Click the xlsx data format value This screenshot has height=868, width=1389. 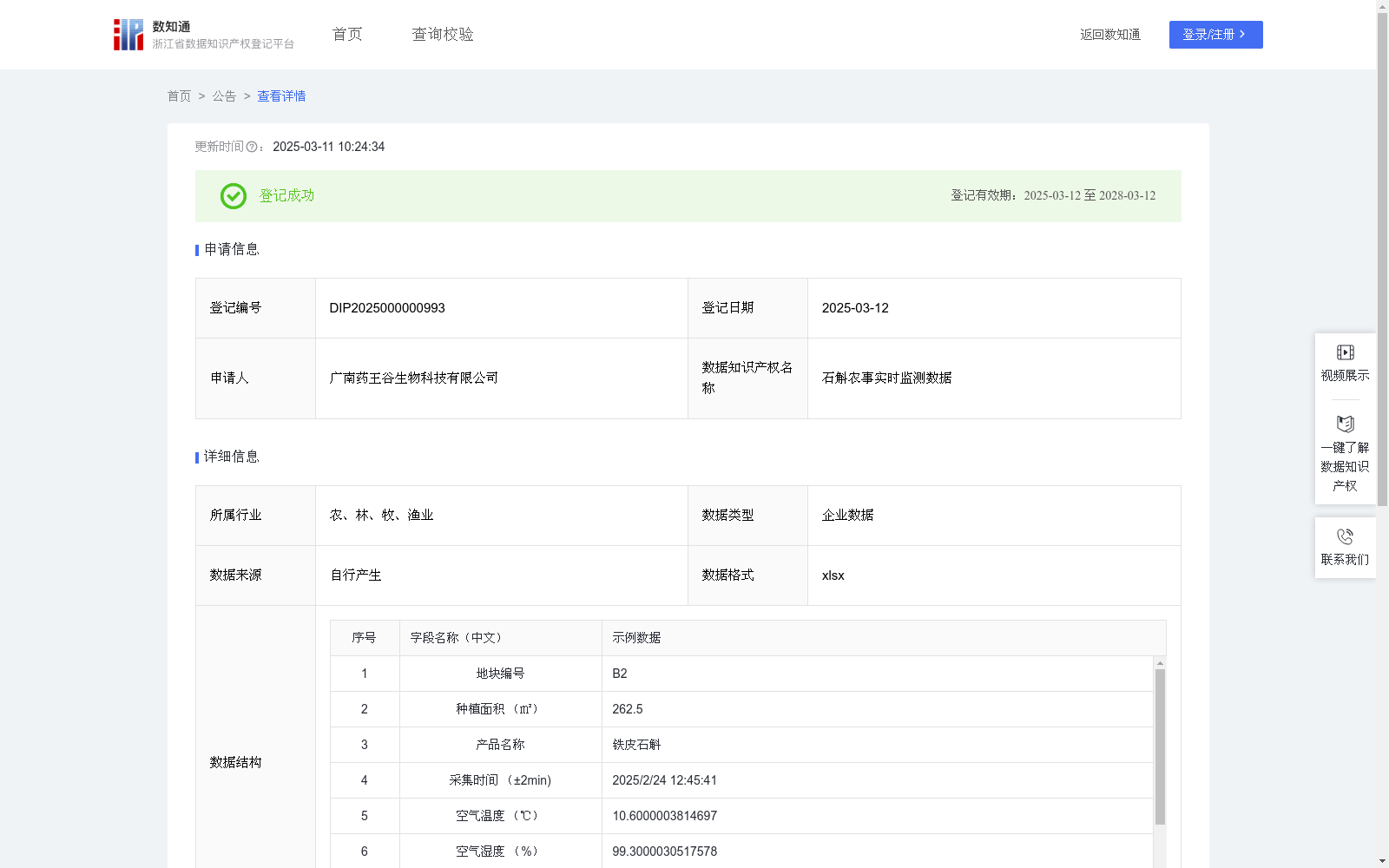[833, 575]
